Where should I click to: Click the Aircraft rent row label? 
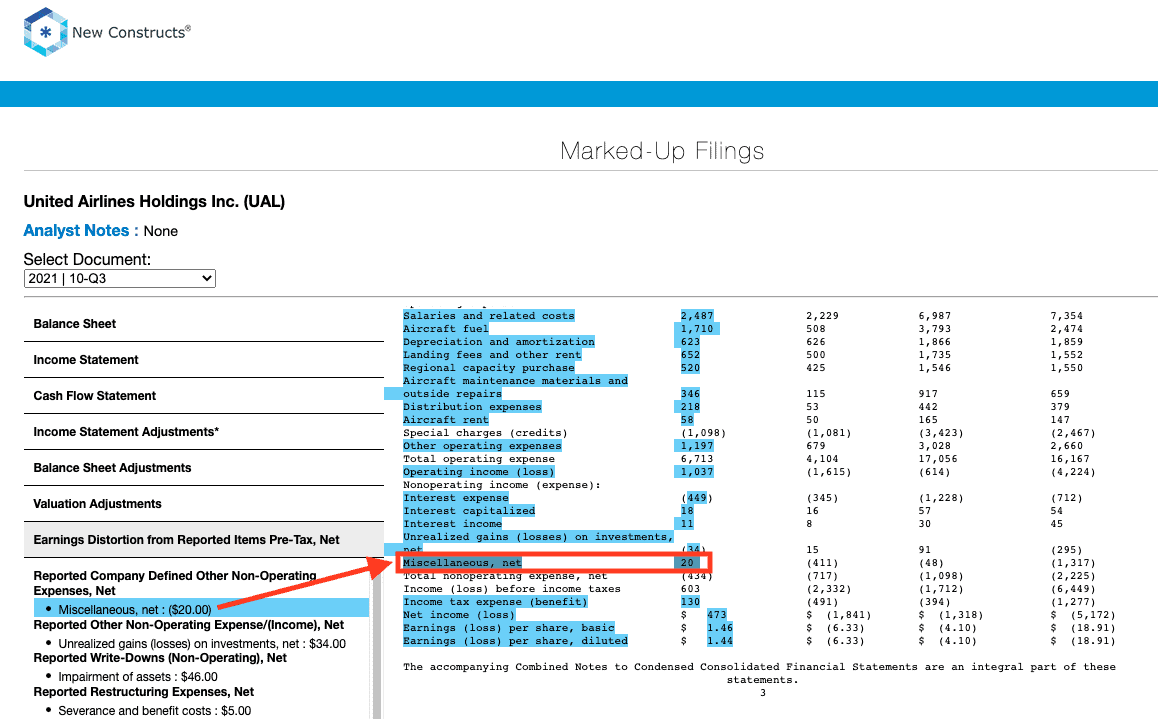pos(446,420)
